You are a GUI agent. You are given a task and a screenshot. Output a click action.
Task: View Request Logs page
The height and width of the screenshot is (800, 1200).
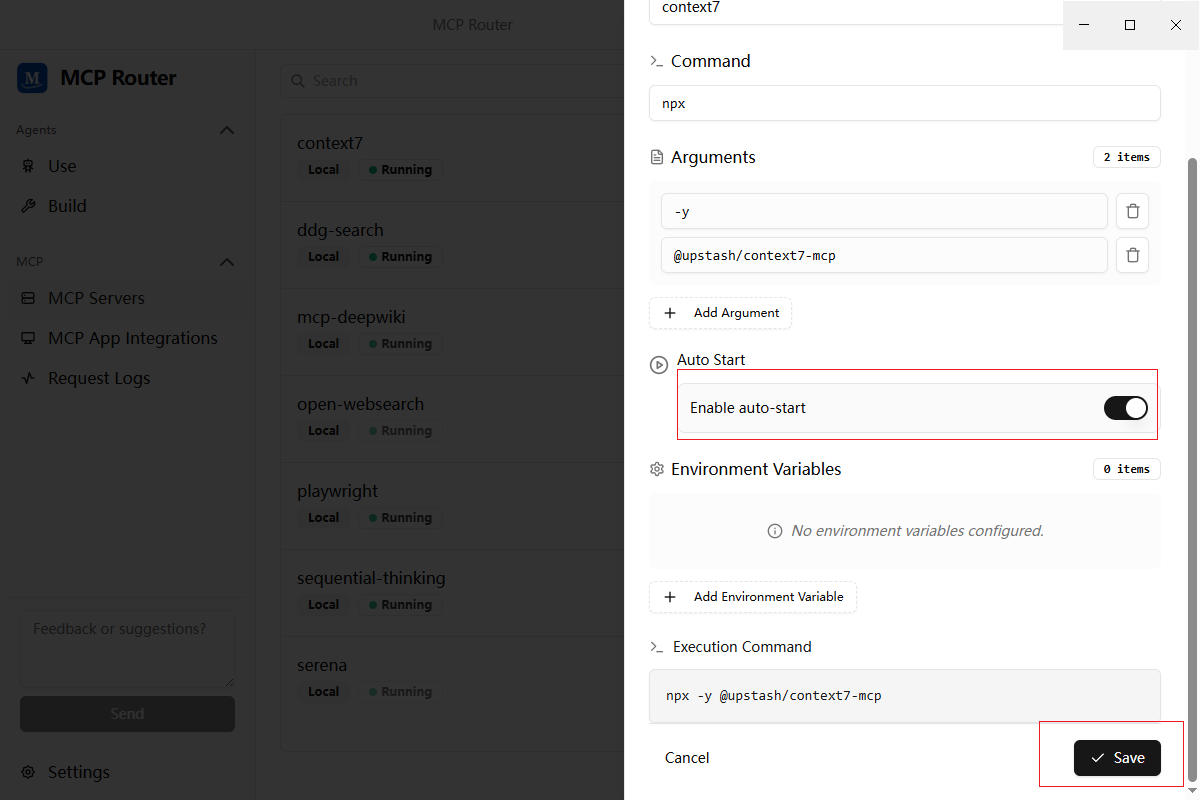click(x=99, y=378)
